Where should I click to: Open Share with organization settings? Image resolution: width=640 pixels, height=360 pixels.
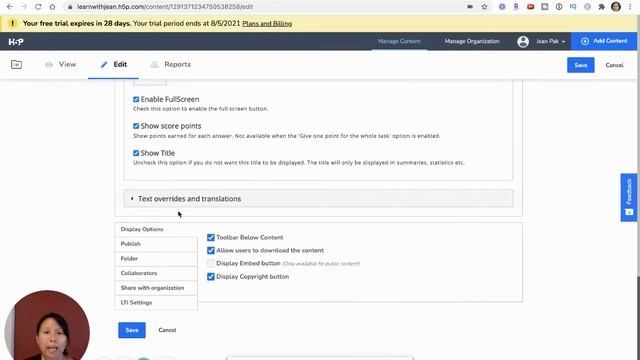pyautogui.click(x=156, y=288)
